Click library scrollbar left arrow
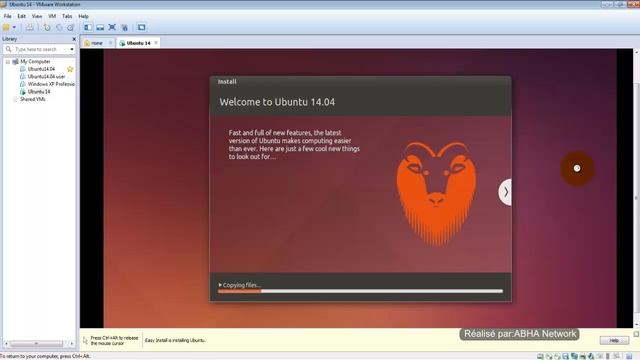The height and width of the screenshot is (360, 640). coord(6,344)
